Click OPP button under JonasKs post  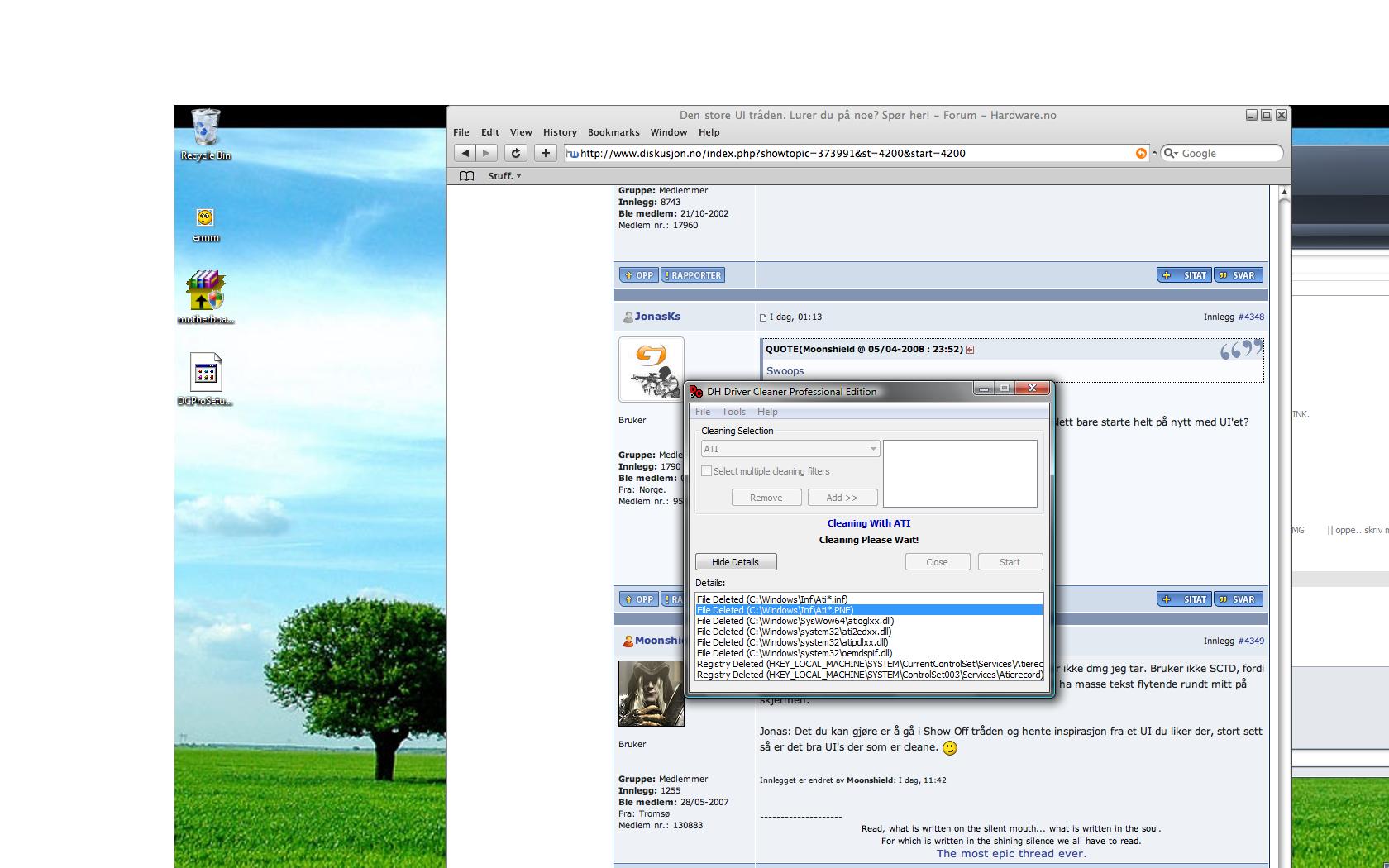[x=639, y=599]
